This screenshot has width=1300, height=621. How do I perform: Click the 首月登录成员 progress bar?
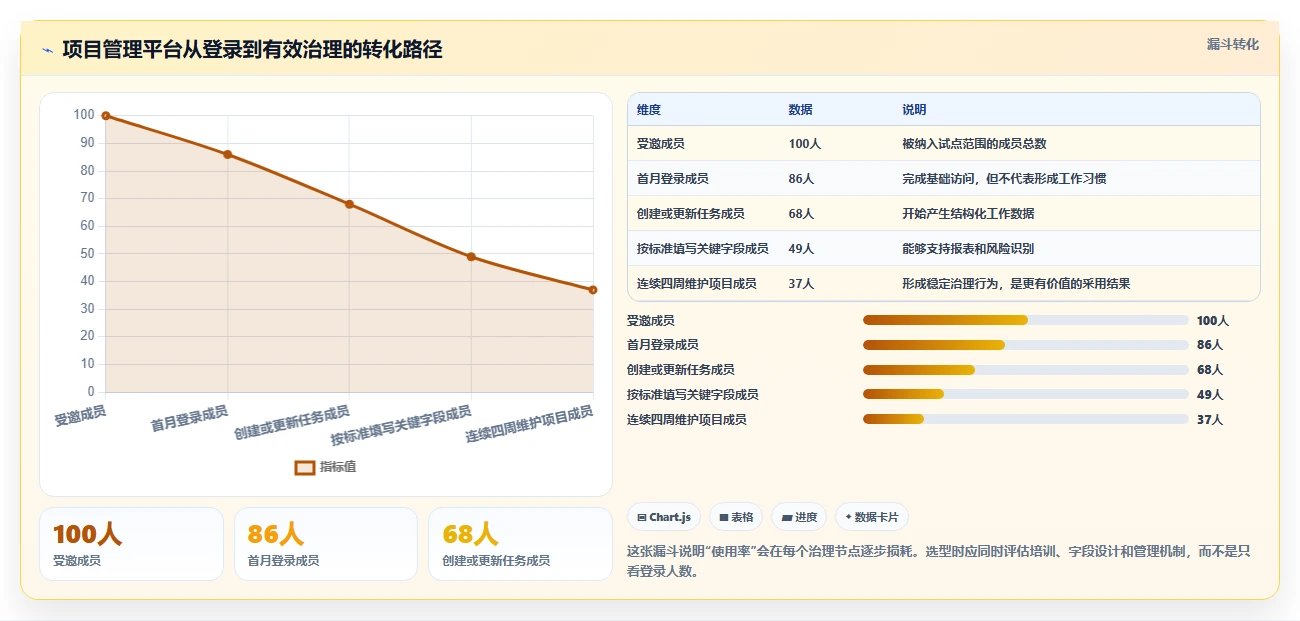pos(1025,345)
